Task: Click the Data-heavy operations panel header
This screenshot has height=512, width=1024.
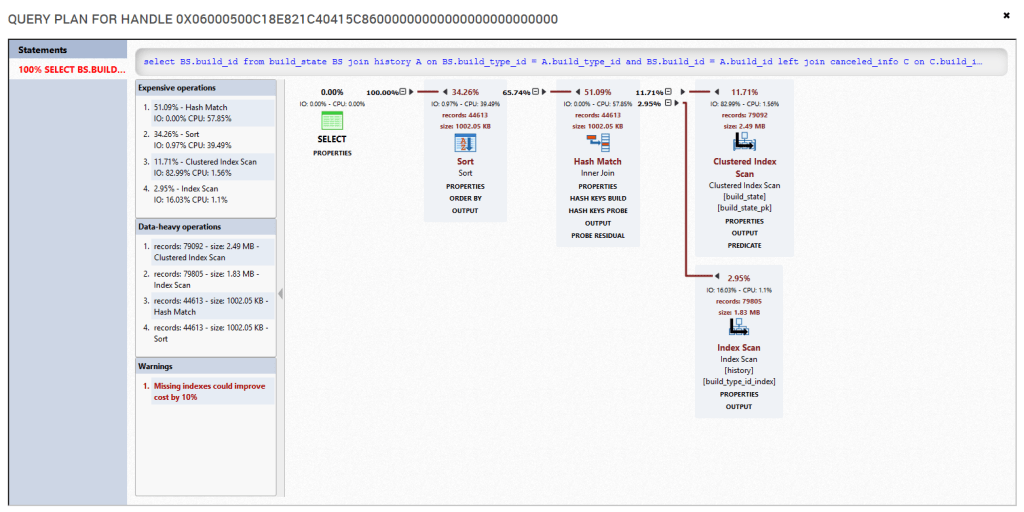Action: 206,227
